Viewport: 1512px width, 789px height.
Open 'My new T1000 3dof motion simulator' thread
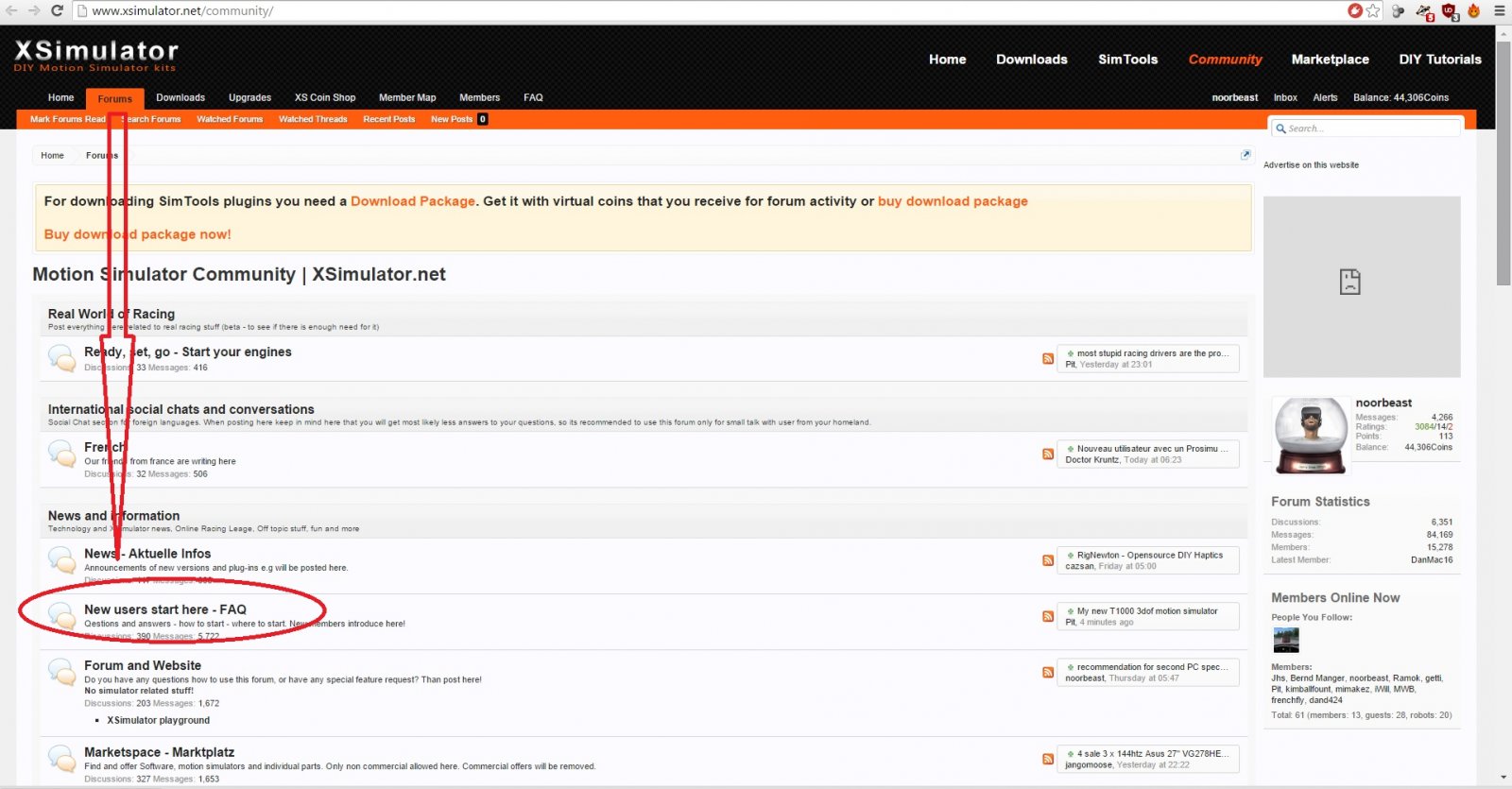(1147, 611)
